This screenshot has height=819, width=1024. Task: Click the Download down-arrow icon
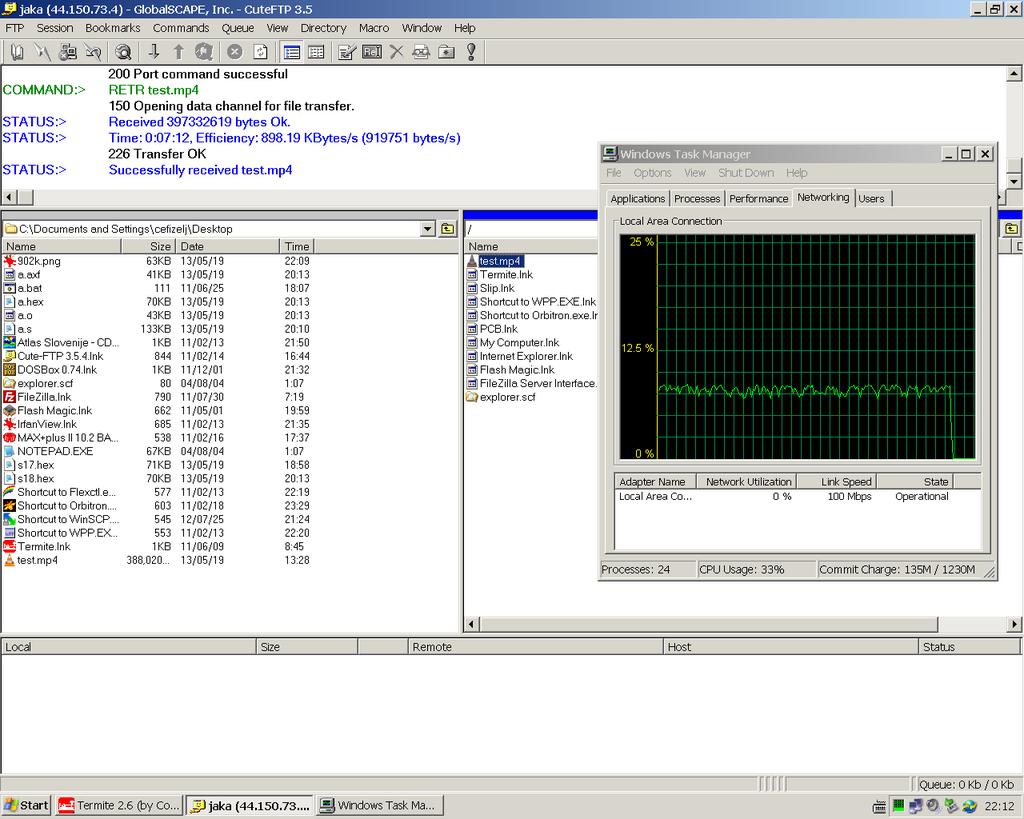tap(154, 52)
